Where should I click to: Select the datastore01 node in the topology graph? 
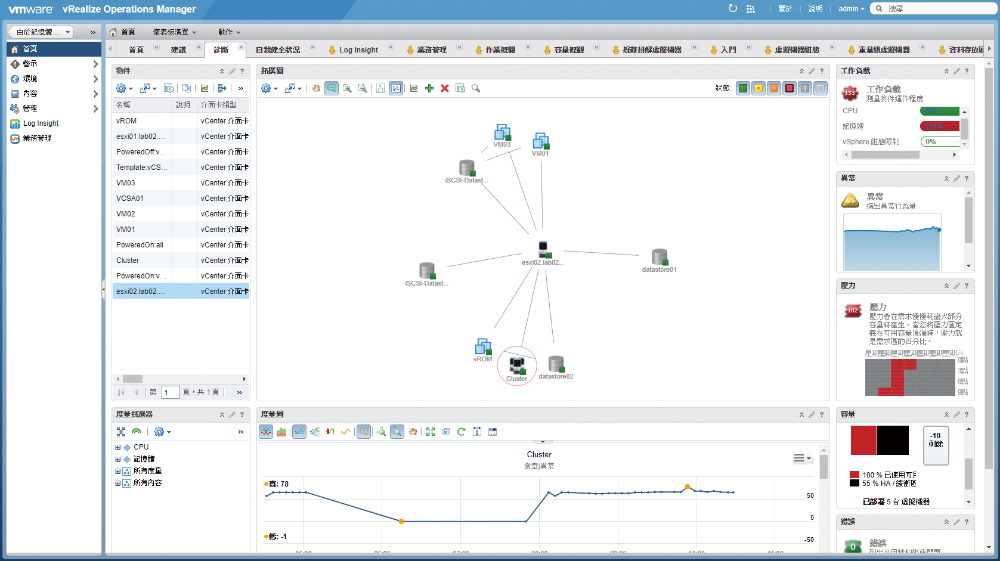coord(659,260)
